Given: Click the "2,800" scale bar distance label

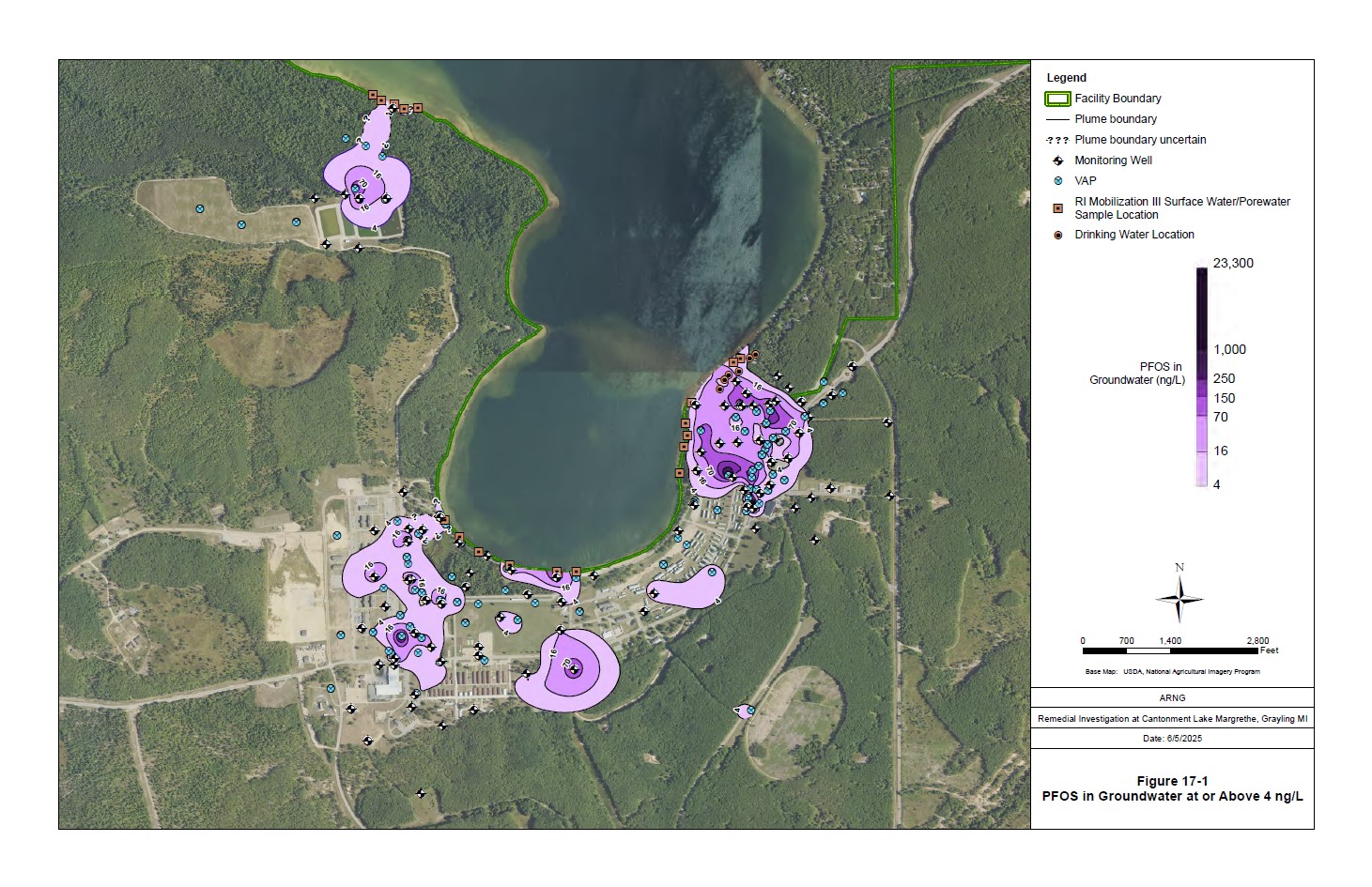Looking at the screenshot, I should coord(1257,641).
